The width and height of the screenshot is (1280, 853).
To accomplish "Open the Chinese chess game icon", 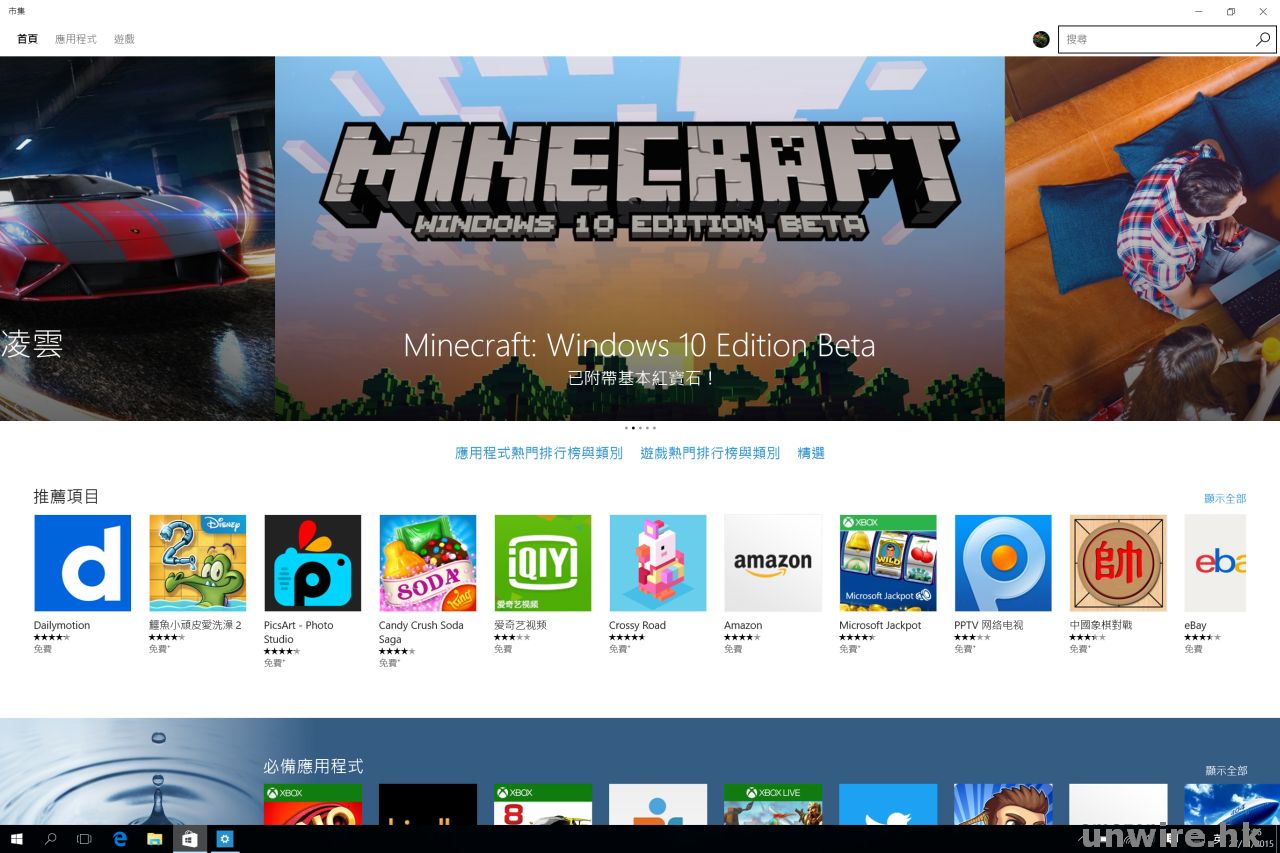I will coord(1117,563).
